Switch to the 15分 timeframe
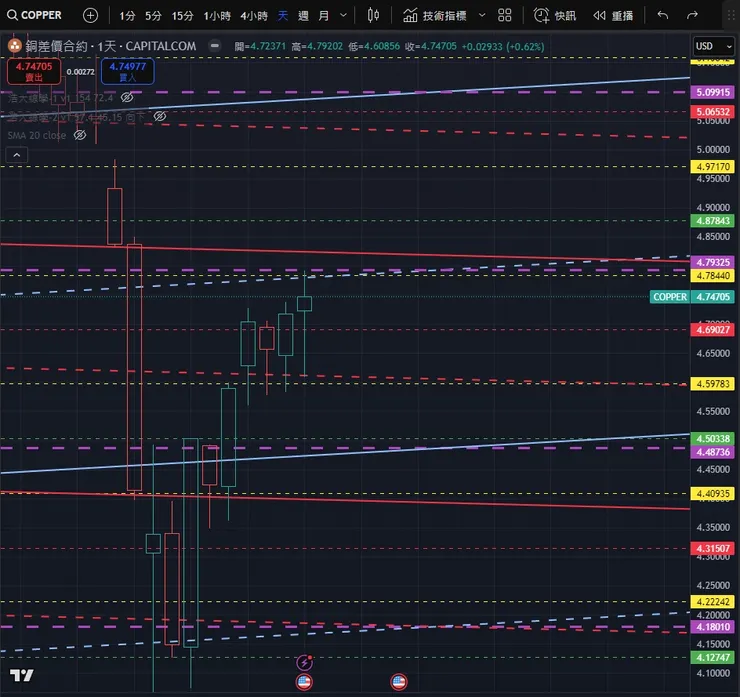The image size is (740, 697). click(x=182, y=16)
